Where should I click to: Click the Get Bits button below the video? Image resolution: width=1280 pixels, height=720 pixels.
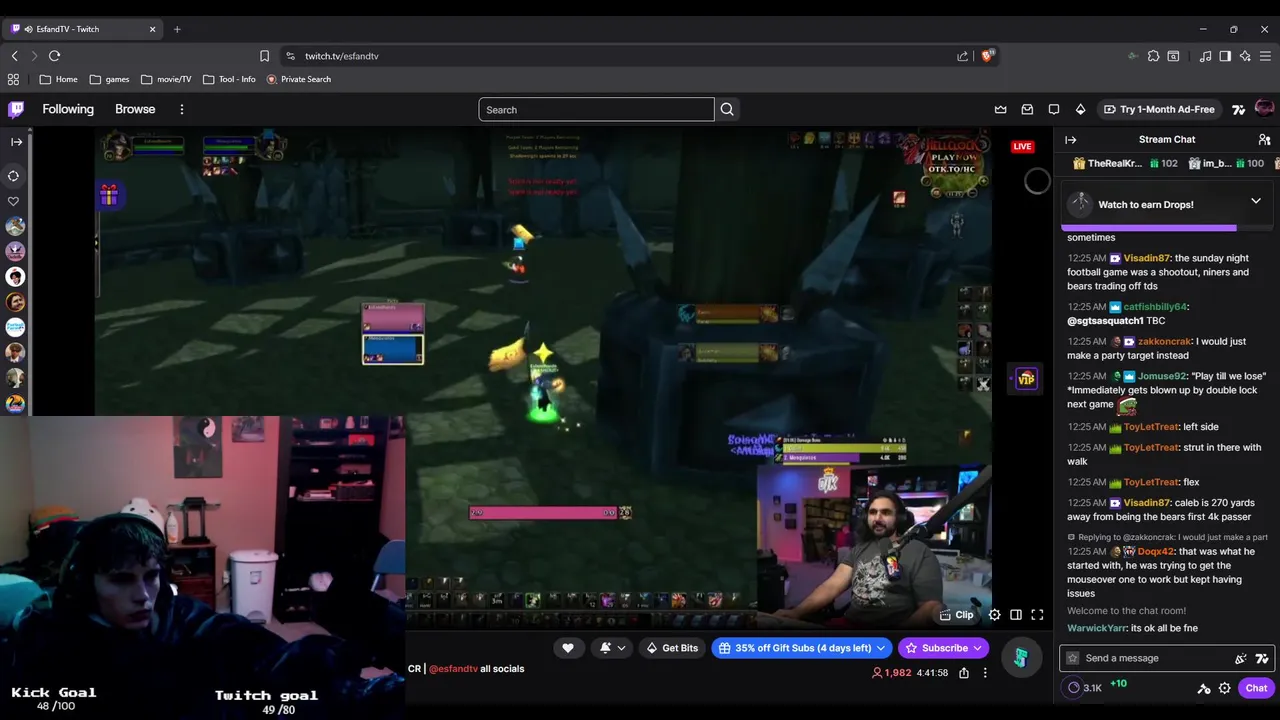(x=672, y=648)
